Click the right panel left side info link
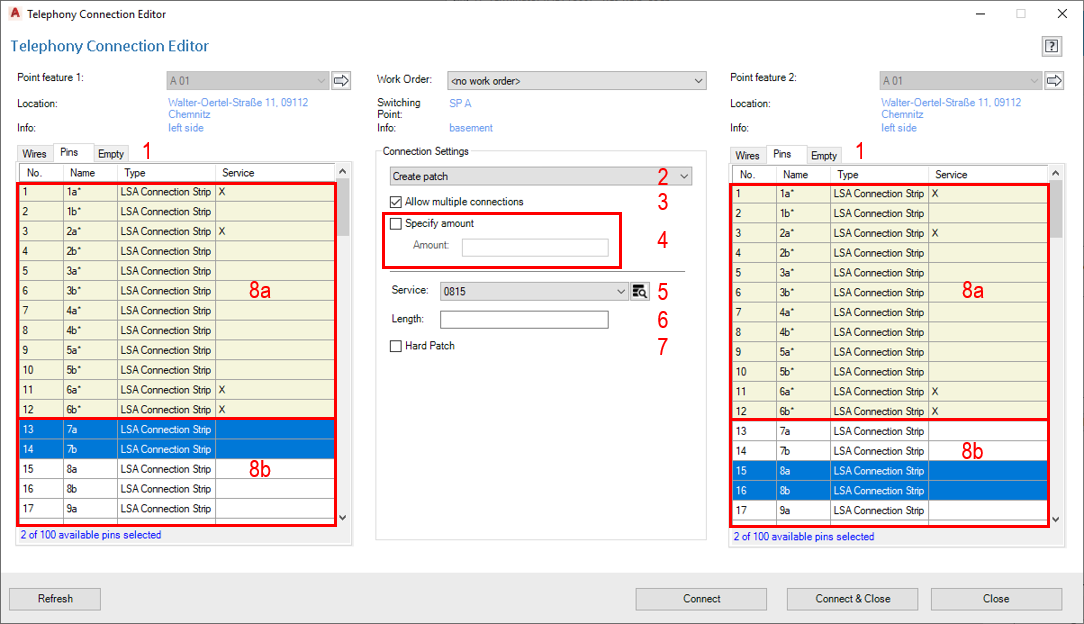Viewport: 1084px width, 624px height. [x=899, y=128]
